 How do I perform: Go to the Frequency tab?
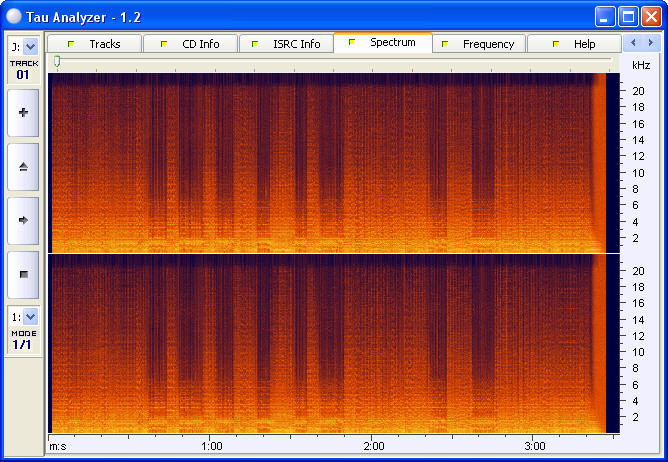478,44
